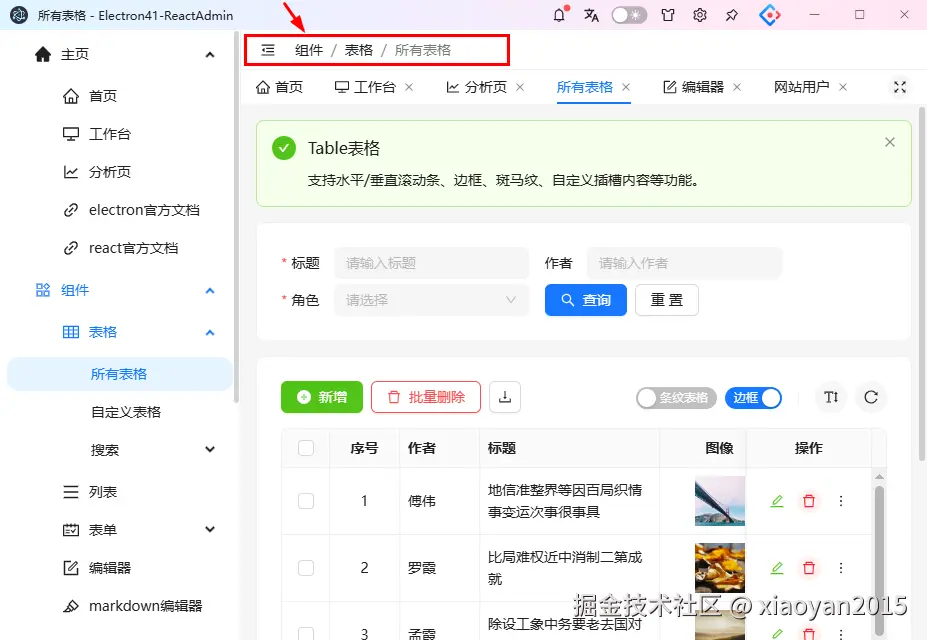
Task: Click the table size text-height icon
Action: 831,397
